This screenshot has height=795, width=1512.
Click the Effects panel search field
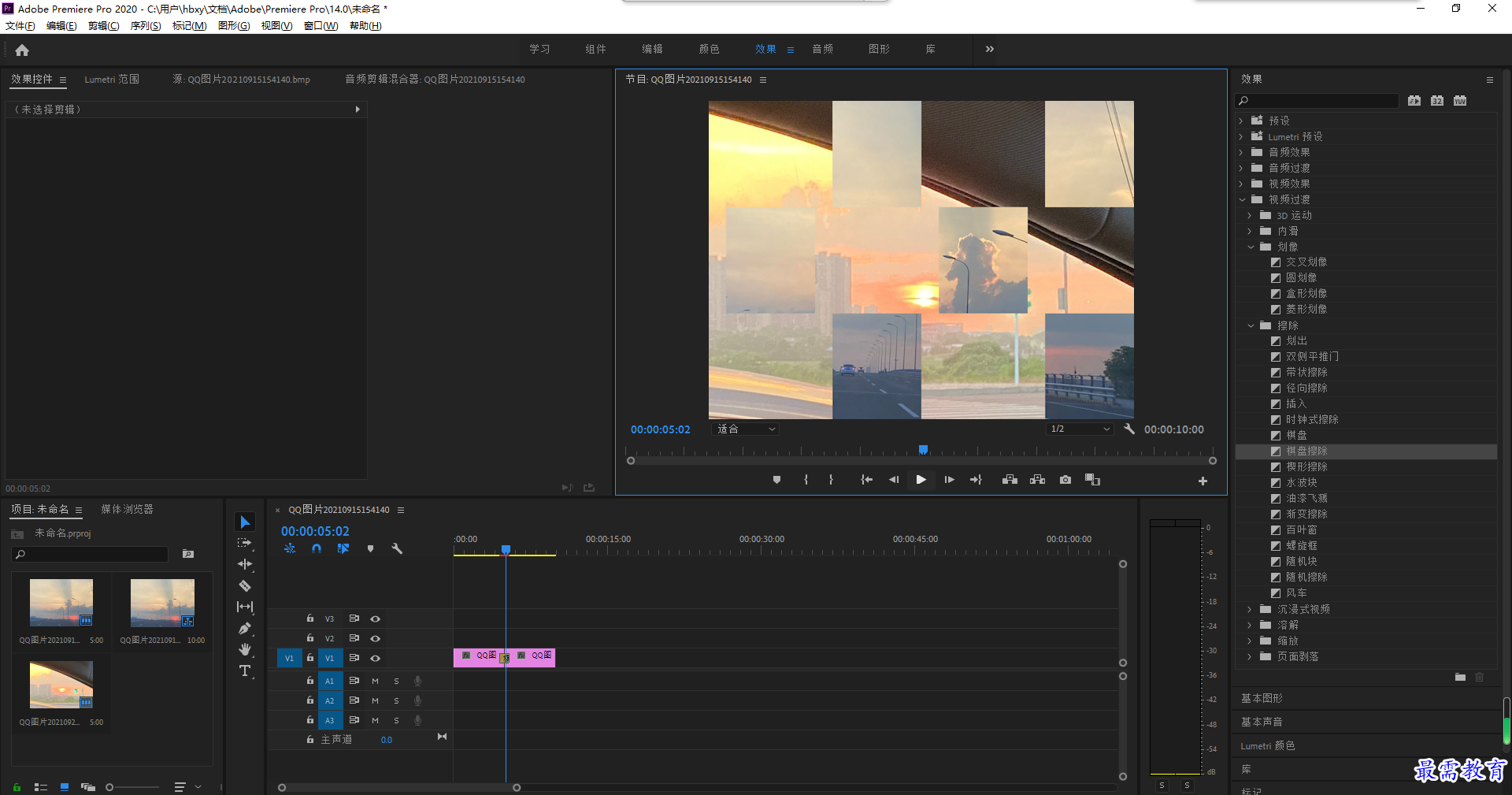click(1317, 101)
